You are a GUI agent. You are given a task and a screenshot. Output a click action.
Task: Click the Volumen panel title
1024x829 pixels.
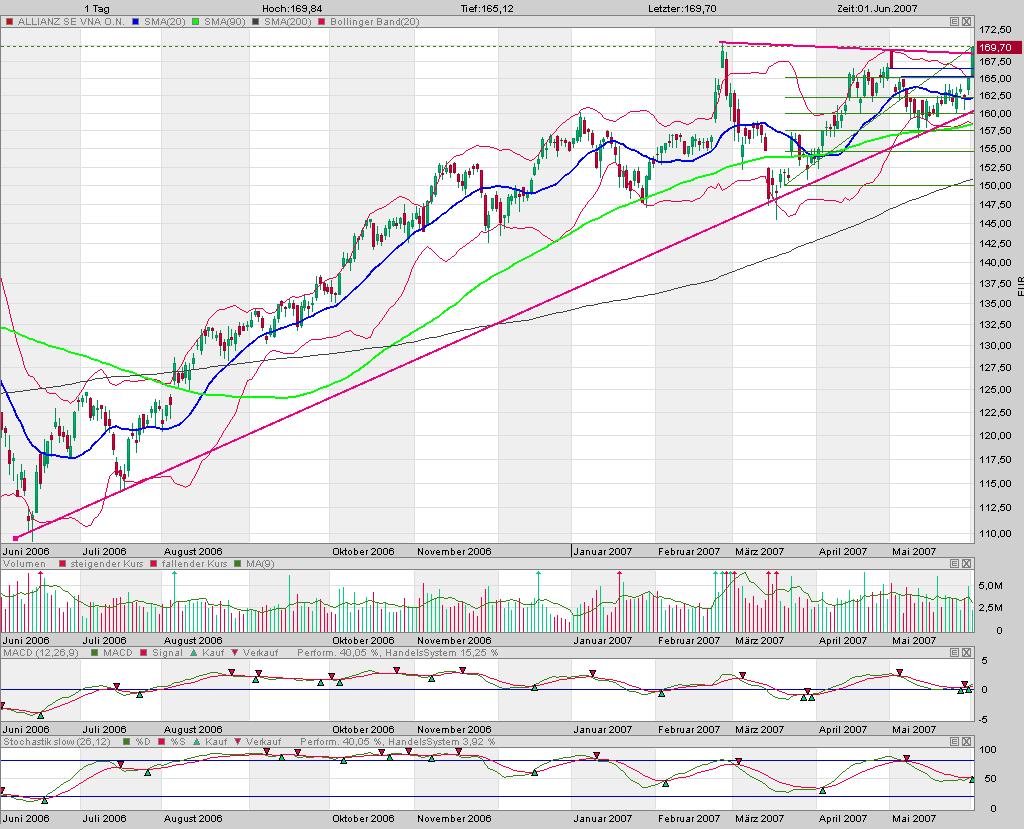[25, 563]
